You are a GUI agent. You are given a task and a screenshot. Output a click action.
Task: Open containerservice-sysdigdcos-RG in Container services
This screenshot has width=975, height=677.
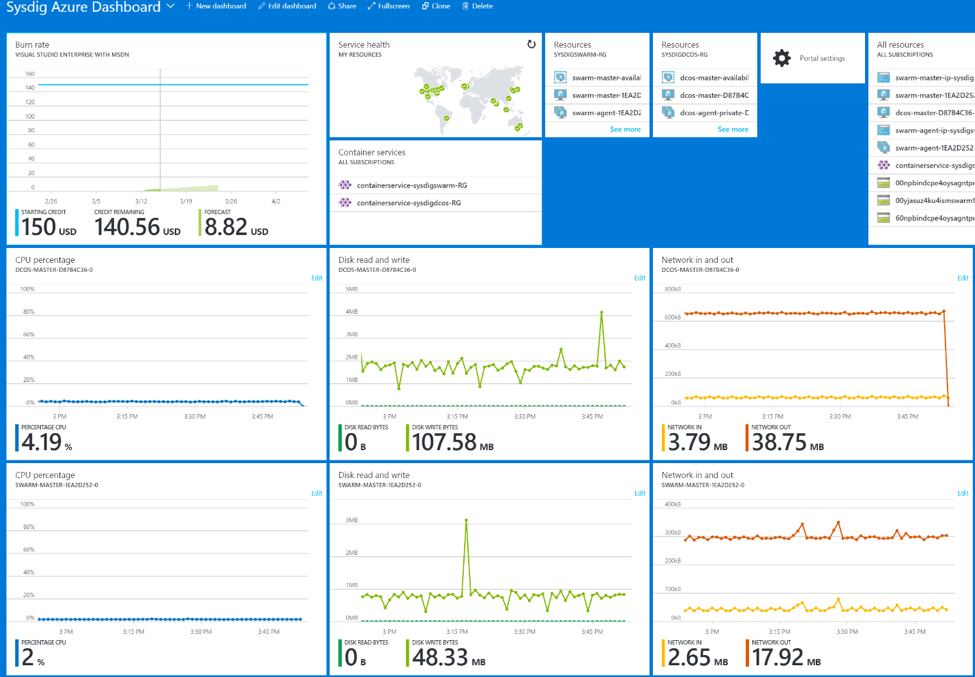click(409, 203)
